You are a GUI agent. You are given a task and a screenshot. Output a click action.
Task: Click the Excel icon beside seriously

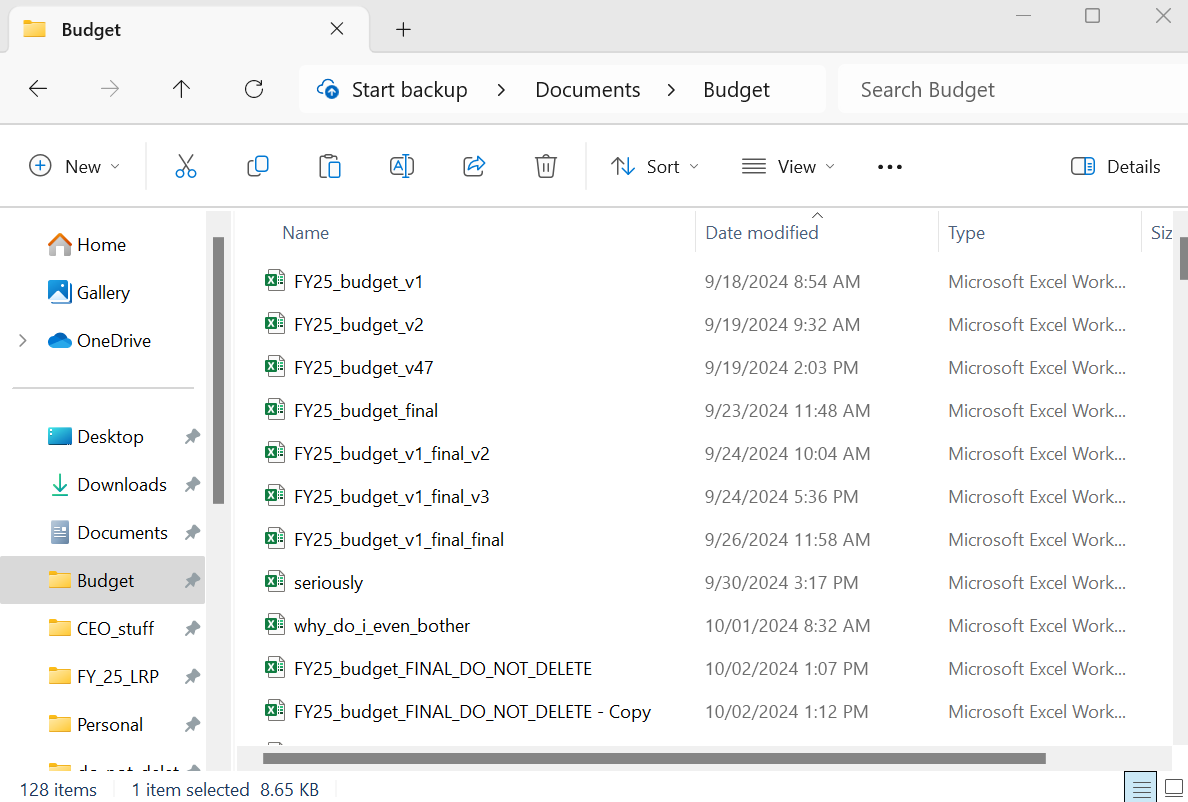coord(274,582)
